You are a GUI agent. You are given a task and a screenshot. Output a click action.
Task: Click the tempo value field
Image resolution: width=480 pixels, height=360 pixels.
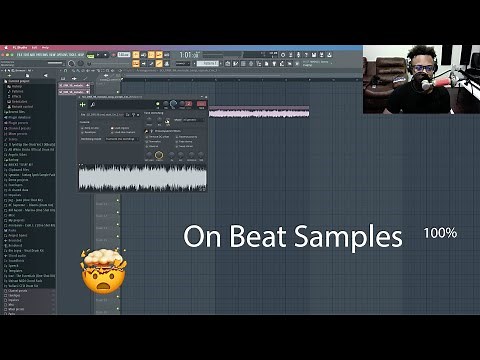124,54
